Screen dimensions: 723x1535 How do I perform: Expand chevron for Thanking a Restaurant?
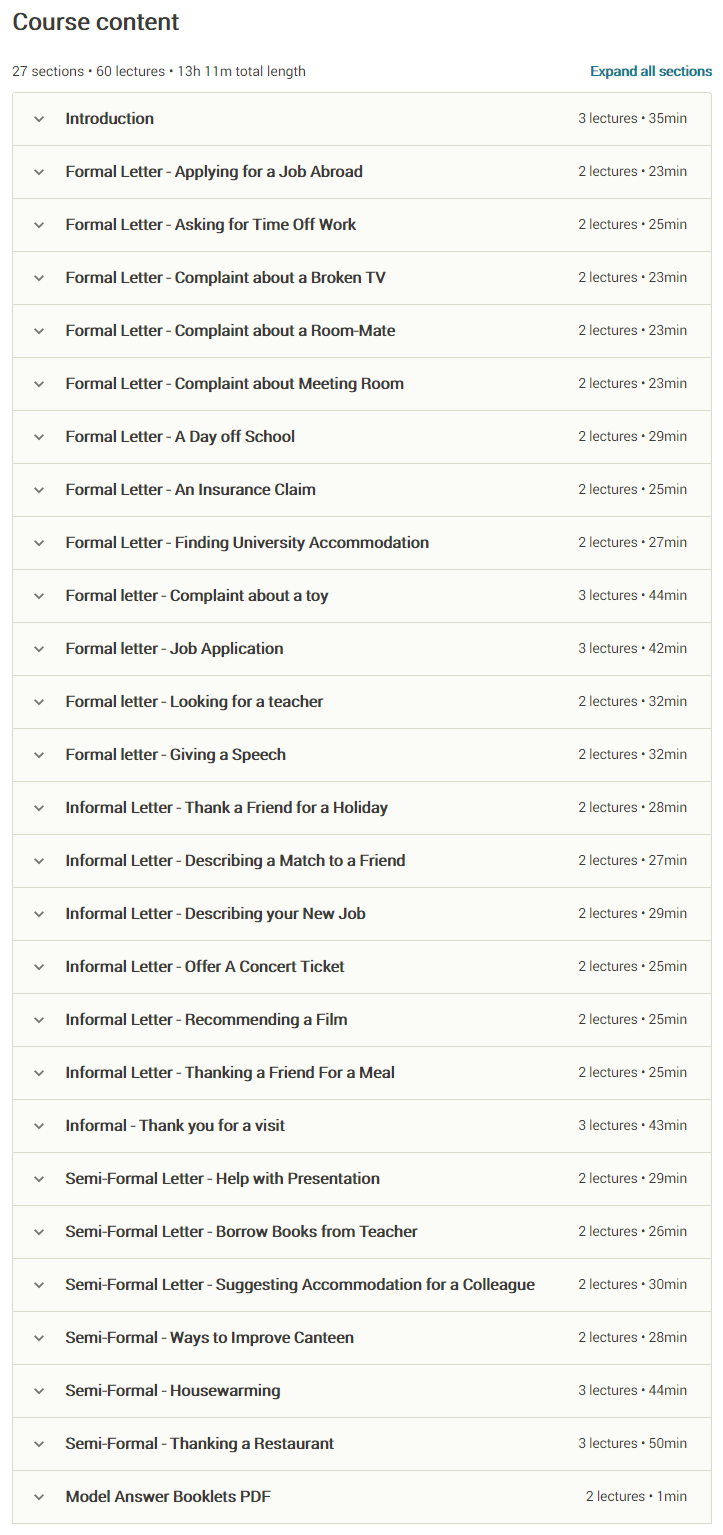tap(39, 1444)
